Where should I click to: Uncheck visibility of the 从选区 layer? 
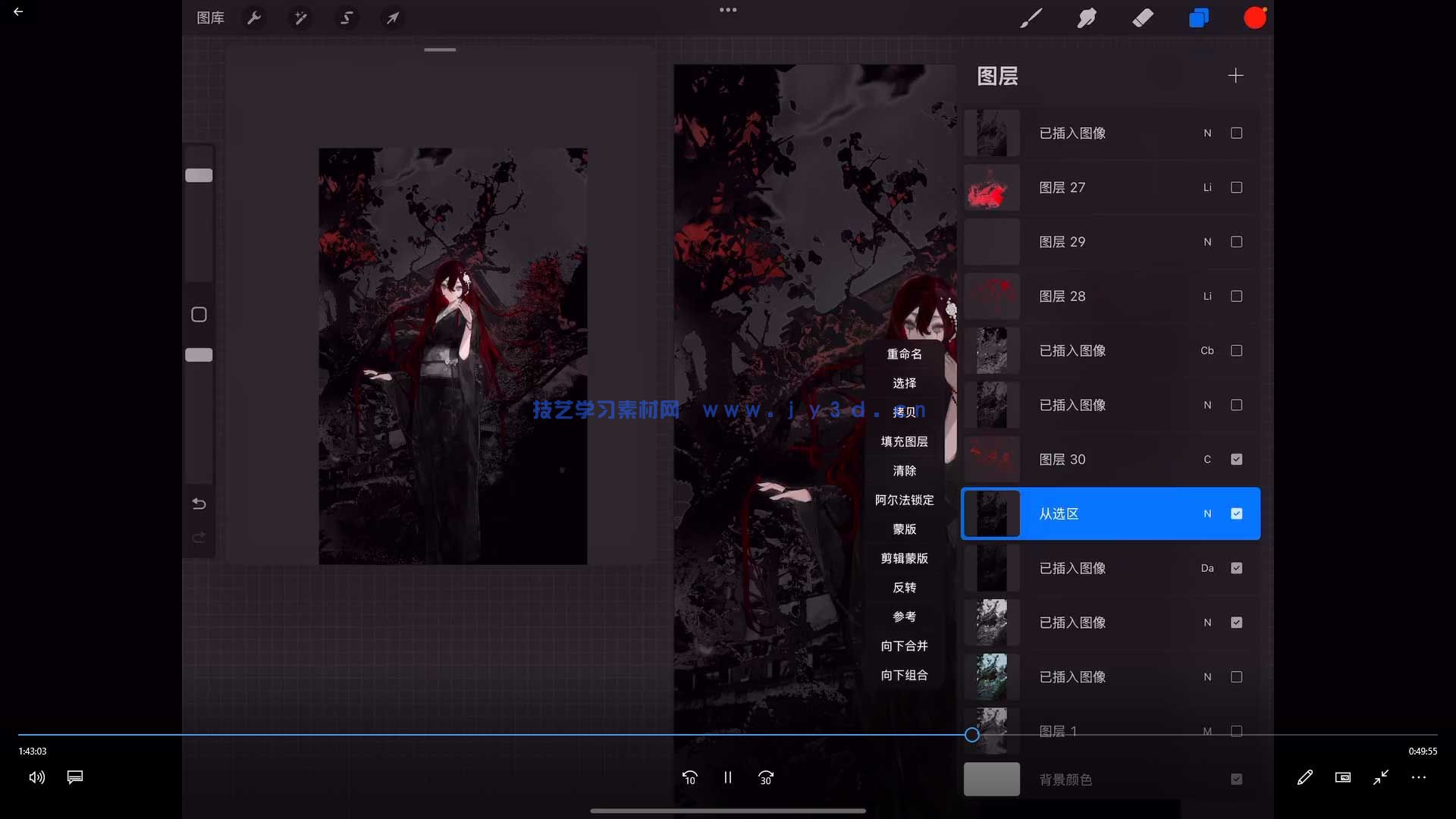click(x=1237, y=513)
